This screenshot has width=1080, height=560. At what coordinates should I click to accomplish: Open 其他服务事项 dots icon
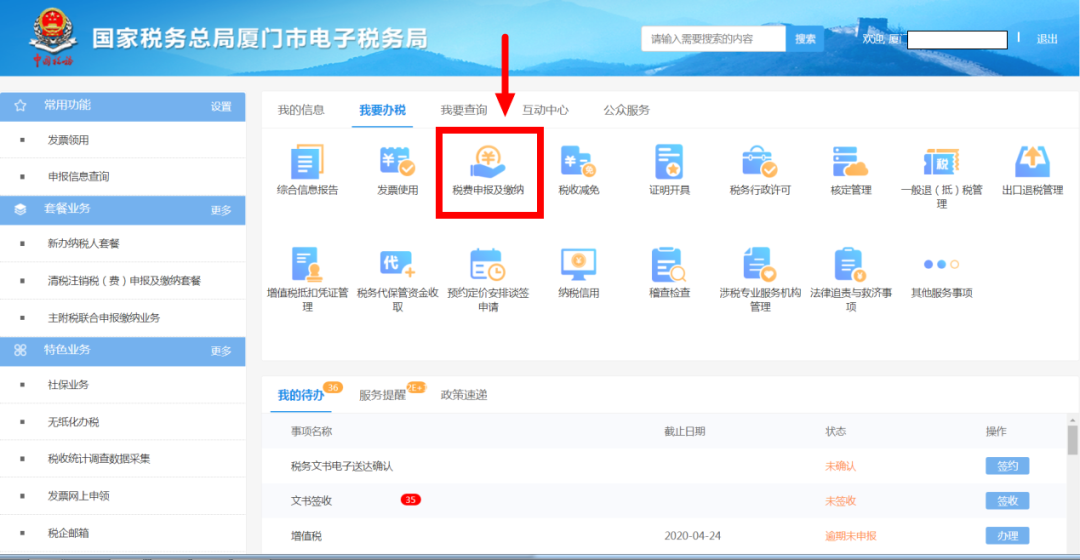941,265
